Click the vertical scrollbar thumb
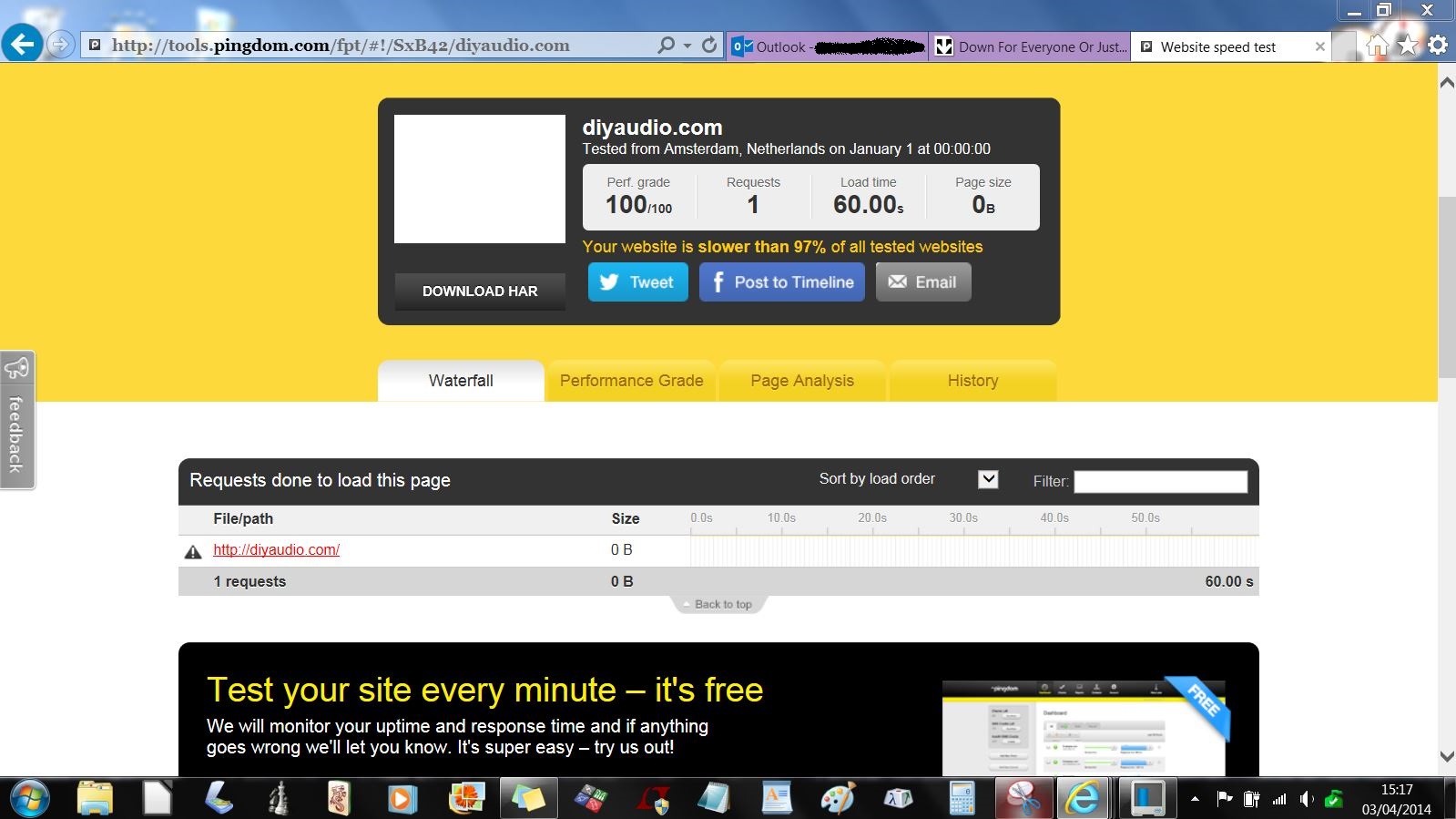Image resolution: width=1456 pixels, height=819 pixels. point(1446,287)
